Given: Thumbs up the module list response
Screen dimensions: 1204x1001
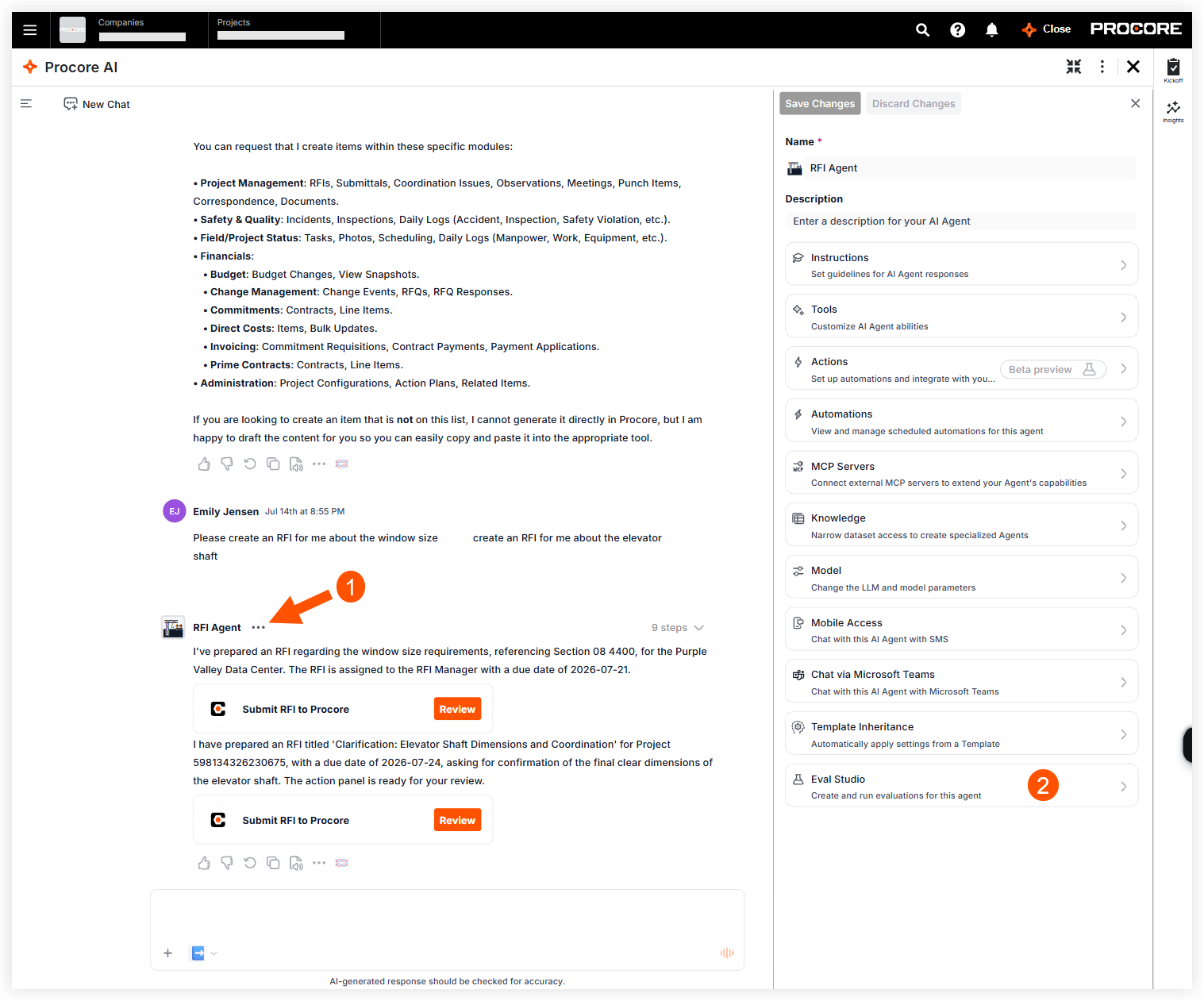Looking at the screenshot, I should 204,464.
